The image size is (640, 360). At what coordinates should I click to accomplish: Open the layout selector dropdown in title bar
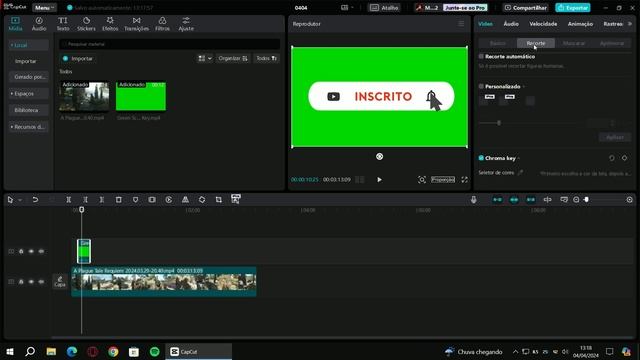tap(347, 8)
